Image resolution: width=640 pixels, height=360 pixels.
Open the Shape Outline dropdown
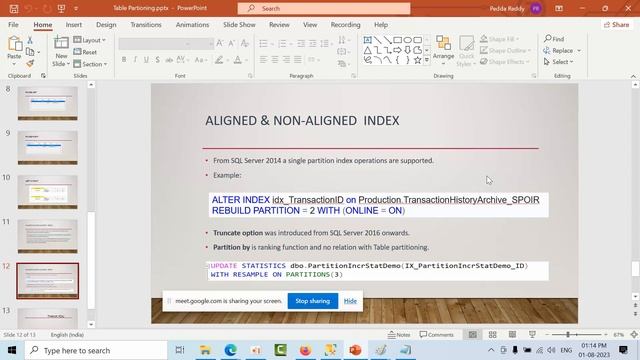(505, 50)
